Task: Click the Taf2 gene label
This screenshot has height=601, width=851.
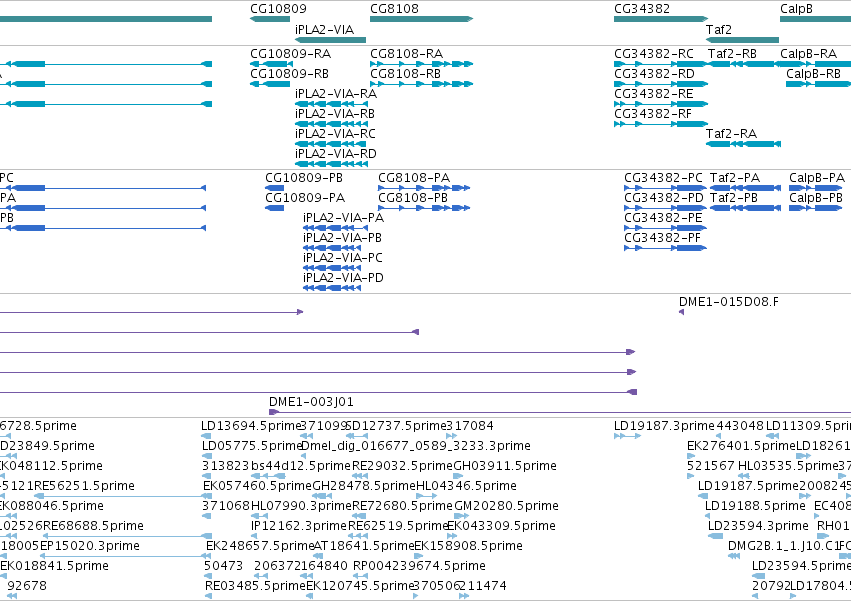Action: [x=719, y=29]
